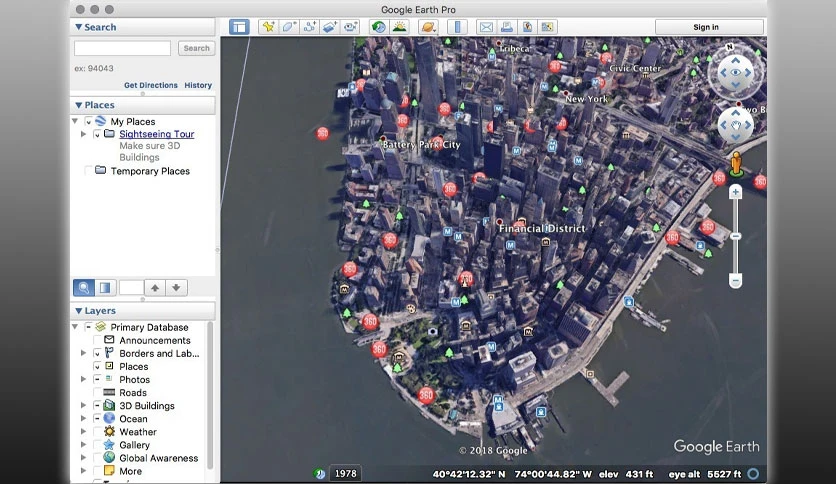Click the north-up compass look ring
Image resolution: width=836 pixels, height=484 pixels.
pyautogui.click(x=736, y=72)
